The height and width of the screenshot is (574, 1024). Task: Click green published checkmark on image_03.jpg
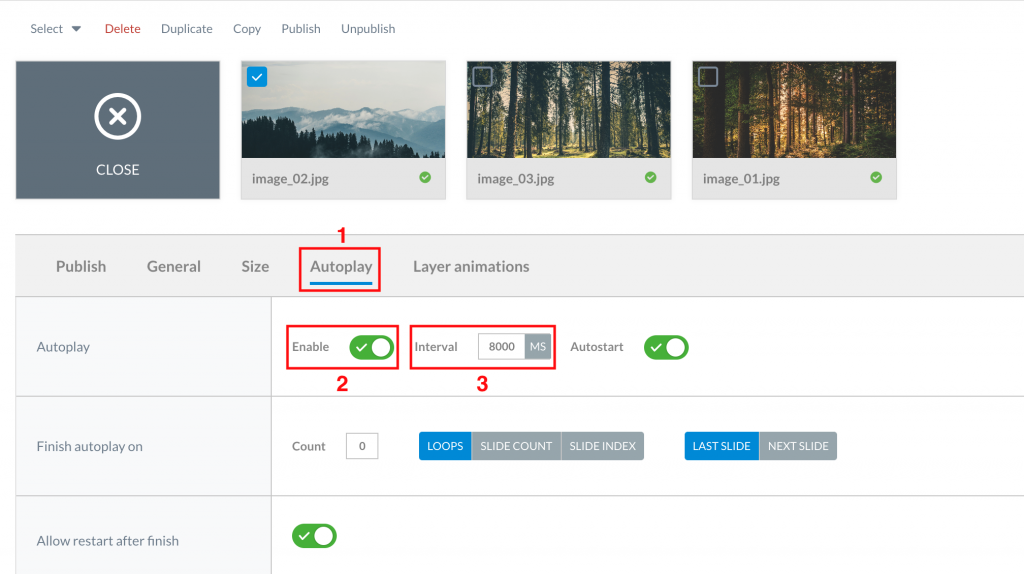[x=650, y=178]
